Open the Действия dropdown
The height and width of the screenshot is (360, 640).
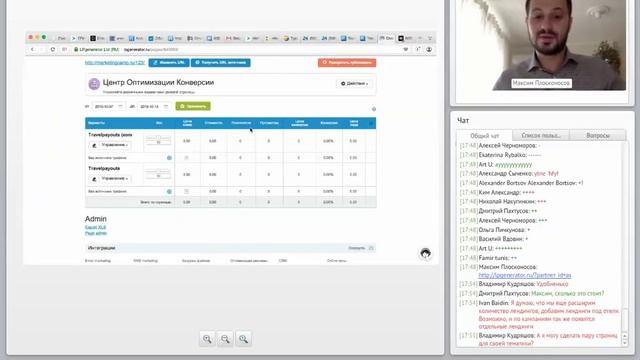tap(354, 84)
